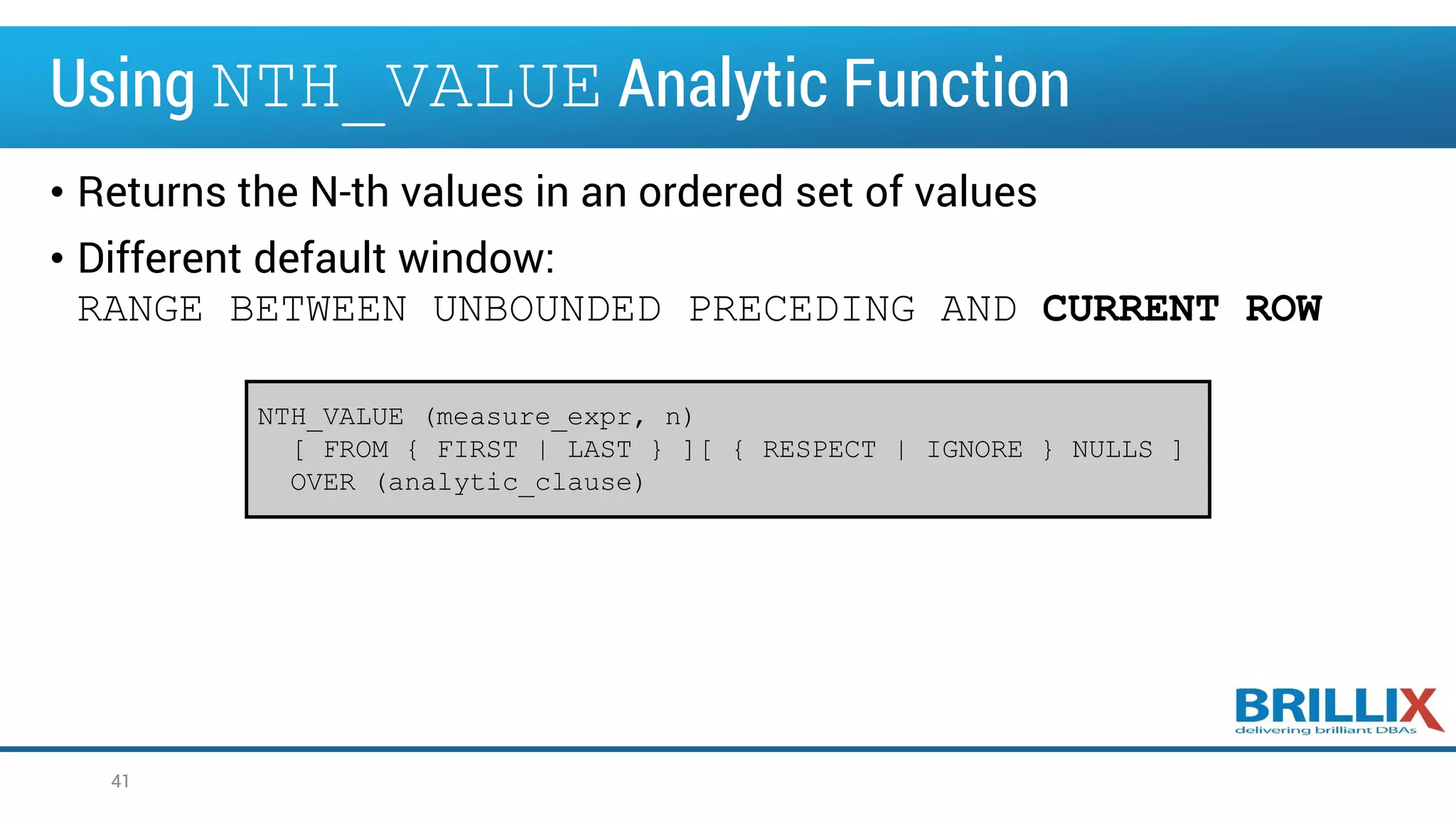The height and width of the screenshot is (819, 1456).
Task: Click the word 'UNBOUNDED' in window clause
Action: coord(547,309)
